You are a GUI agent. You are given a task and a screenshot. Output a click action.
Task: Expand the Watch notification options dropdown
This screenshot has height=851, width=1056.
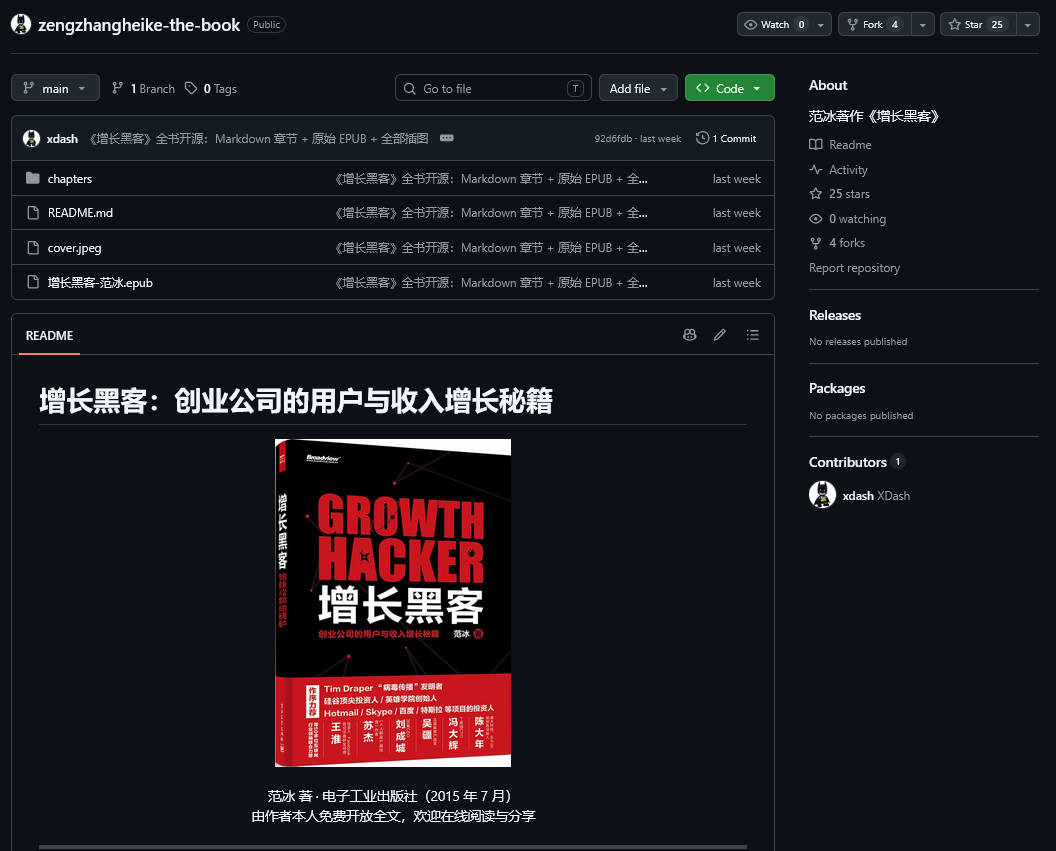[821, 24]
